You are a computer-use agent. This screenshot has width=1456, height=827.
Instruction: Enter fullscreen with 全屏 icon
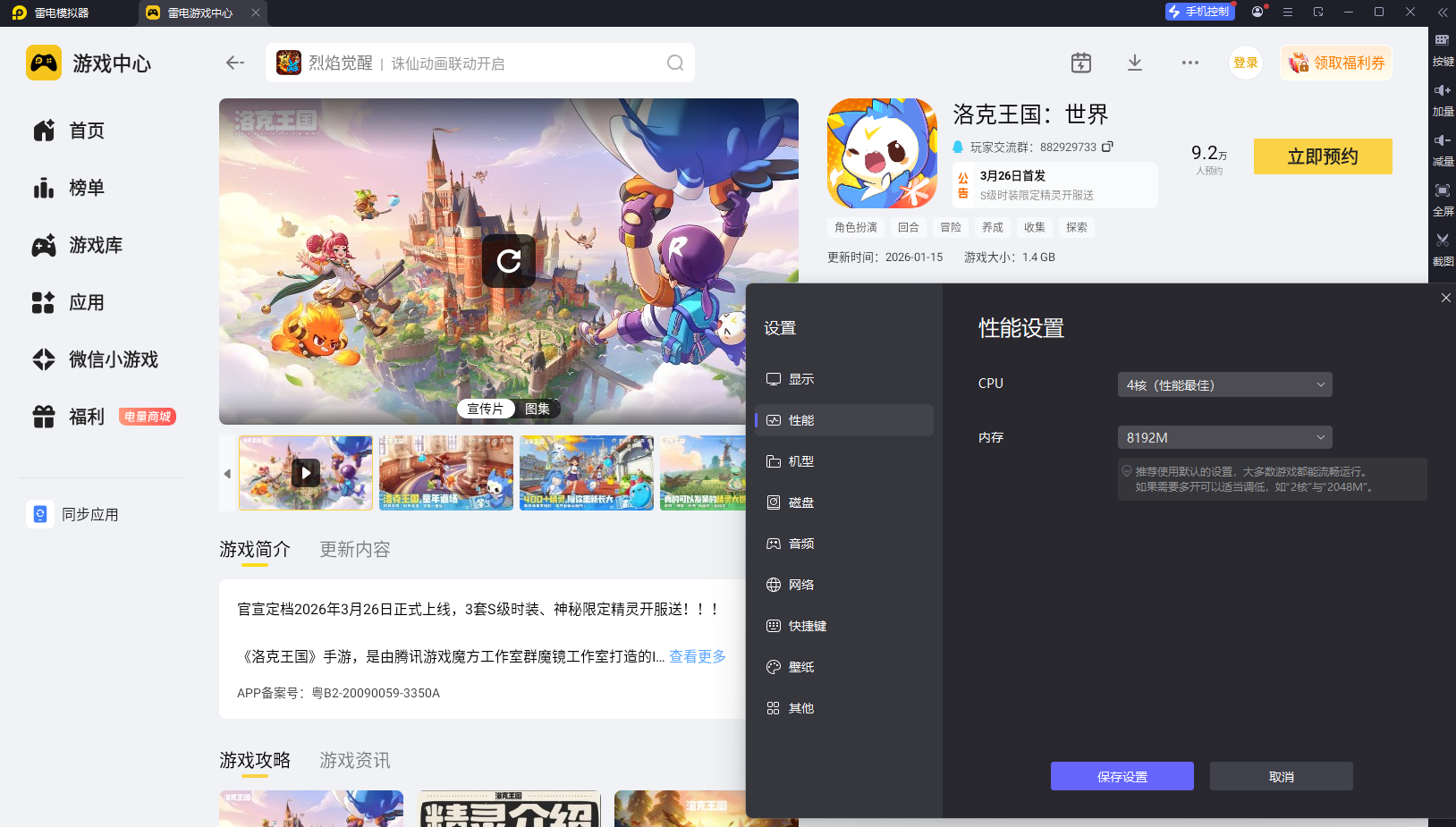[x=1443, y=200]
